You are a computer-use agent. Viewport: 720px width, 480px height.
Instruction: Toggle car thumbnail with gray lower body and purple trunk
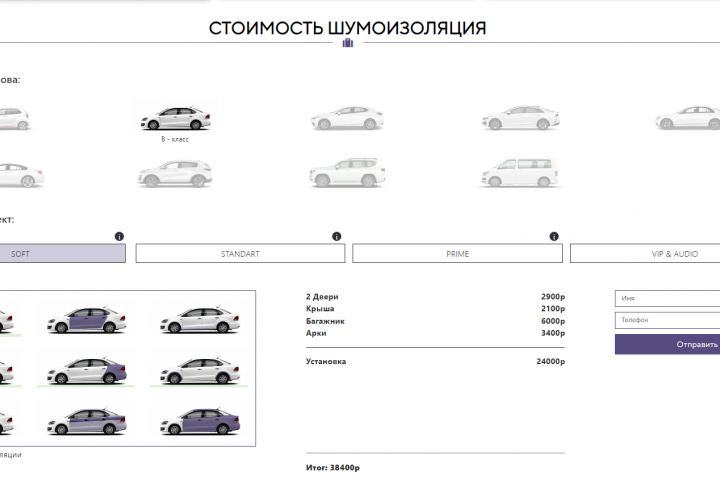point(86,421)
